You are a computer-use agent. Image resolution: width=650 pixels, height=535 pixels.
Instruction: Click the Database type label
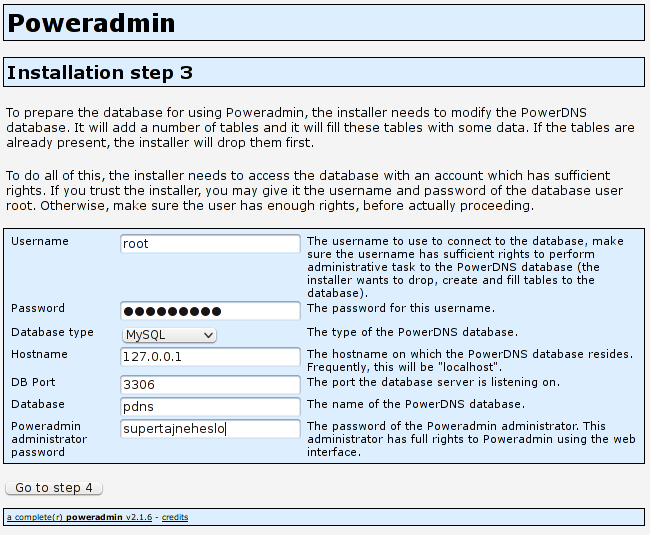click(x=52, y=332)
